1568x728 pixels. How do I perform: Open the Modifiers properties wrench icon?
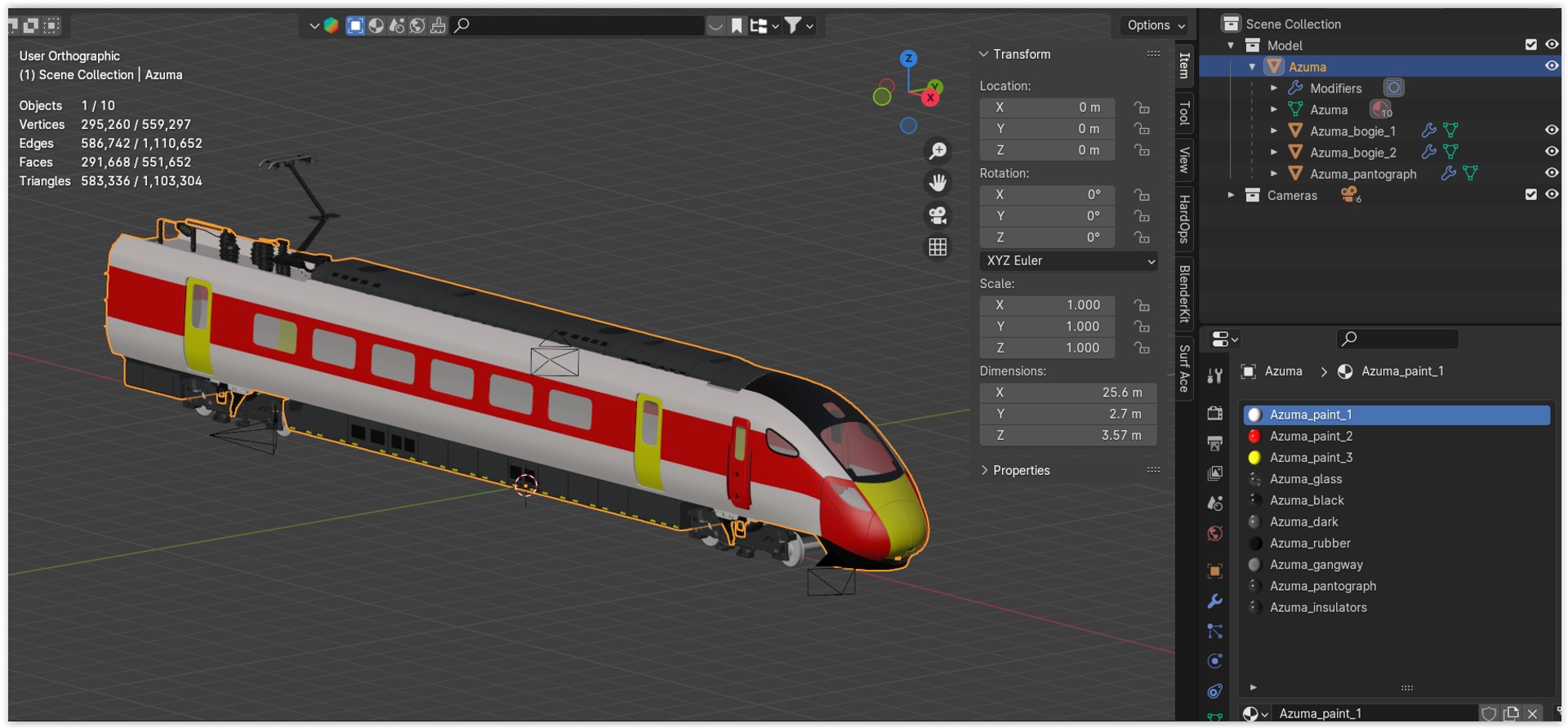(1215, 601)
